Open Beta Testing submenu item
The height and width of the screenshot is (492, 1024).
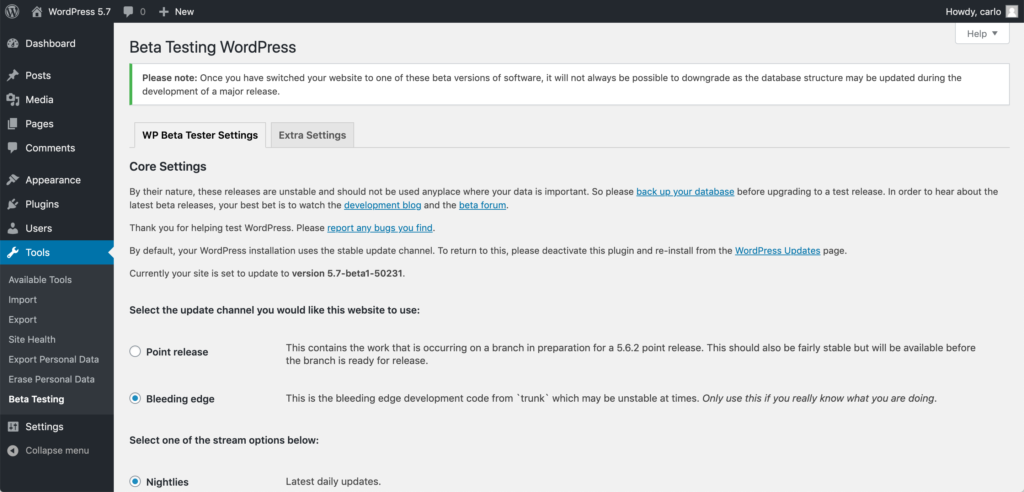click(x=36, y=399)
